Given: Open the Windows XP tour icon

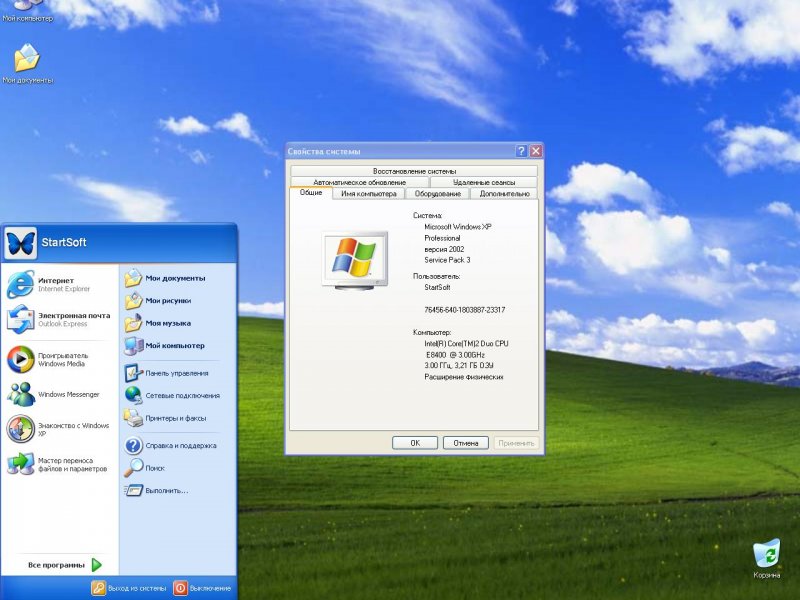Looking at the screenshot, I should (x=20, y=429).
